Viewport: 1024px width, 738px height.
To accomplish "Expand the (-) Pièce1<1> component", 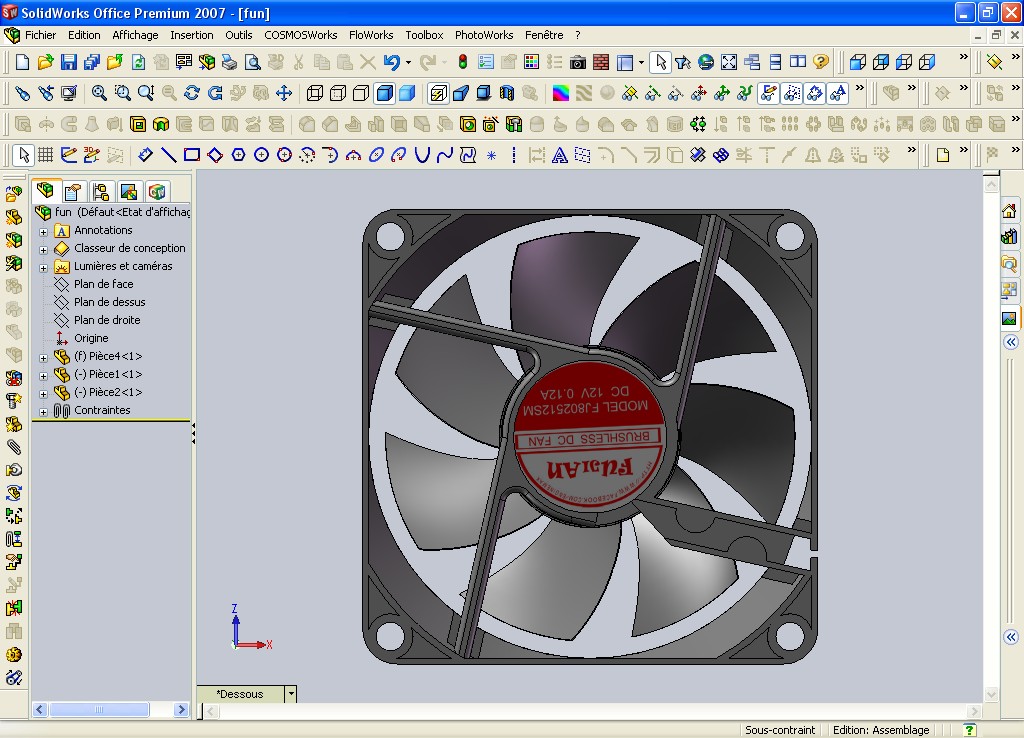I will click(x=43, y=376).
